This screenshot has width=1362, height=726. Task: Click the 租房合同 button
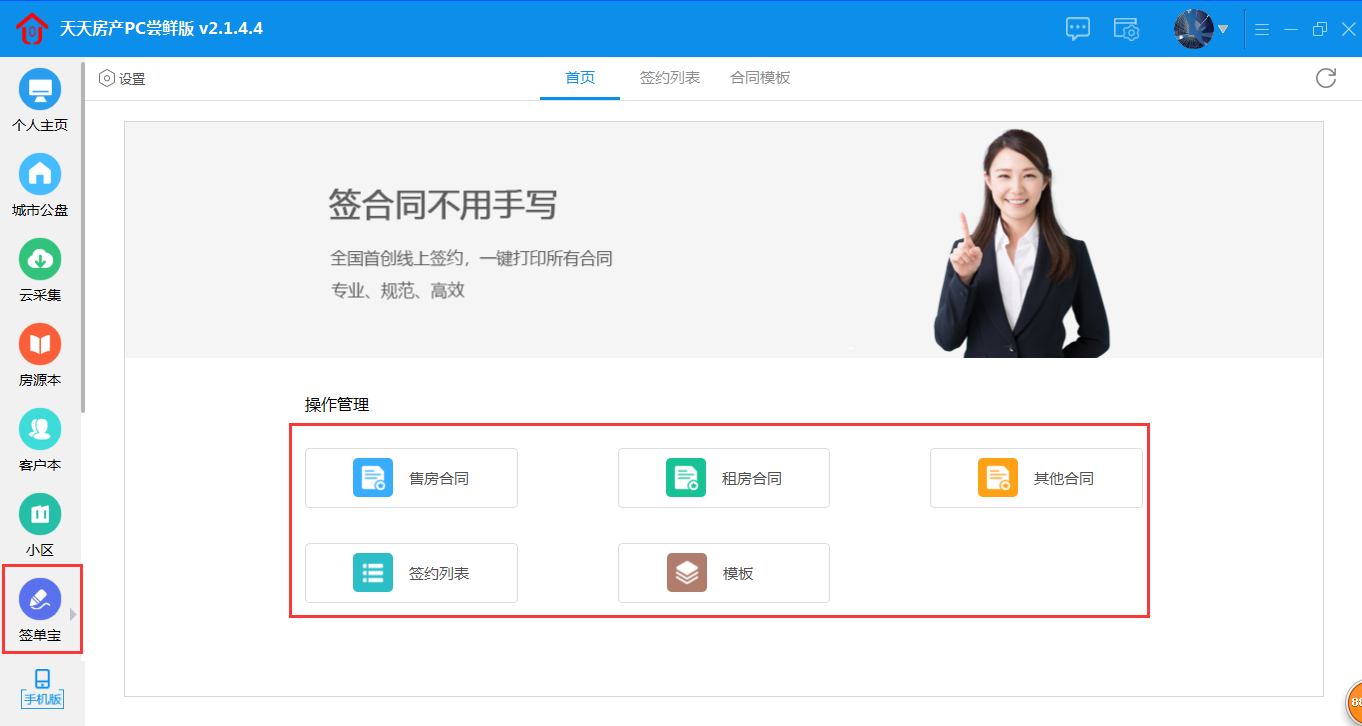click(724, 478)
